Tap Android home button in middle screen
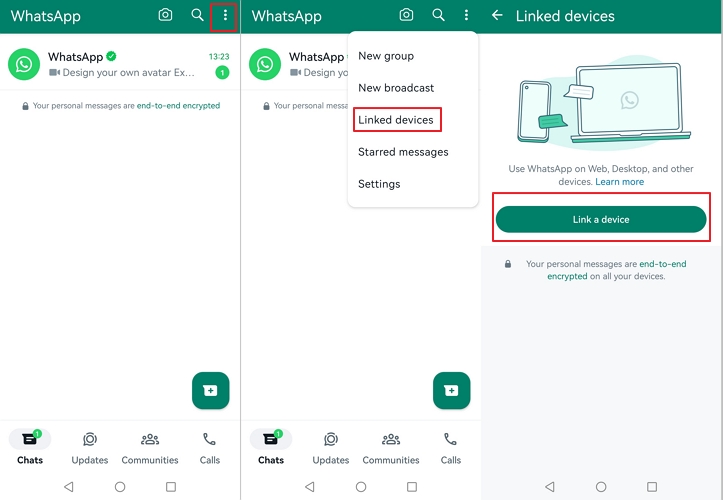723x500 pixels. (361, 487)
